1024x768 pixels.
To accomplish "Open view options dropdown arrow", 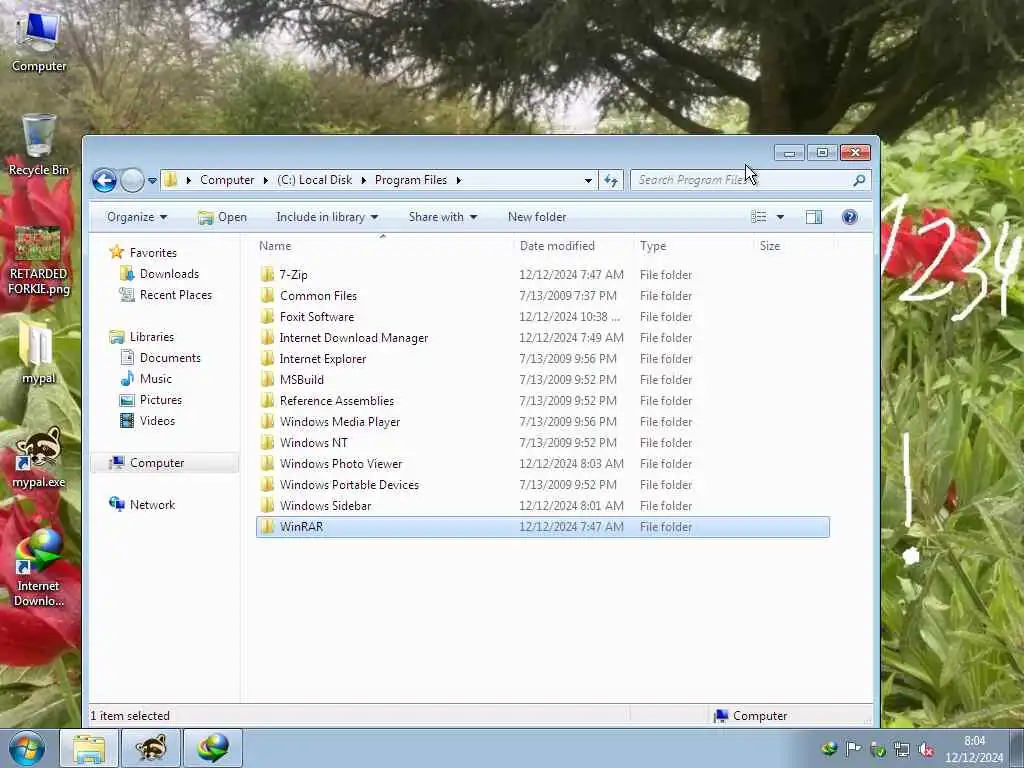I will [x=780, y=217].
